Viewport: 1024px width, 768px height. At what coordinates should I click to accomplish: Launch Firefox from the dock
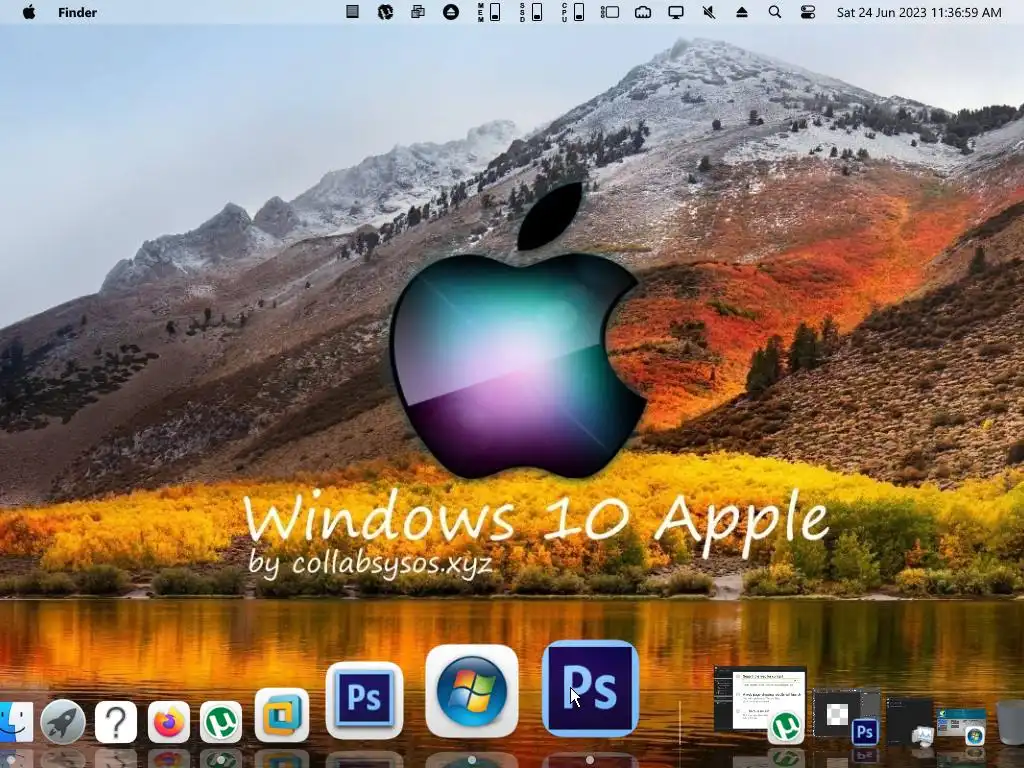point(168,722)
